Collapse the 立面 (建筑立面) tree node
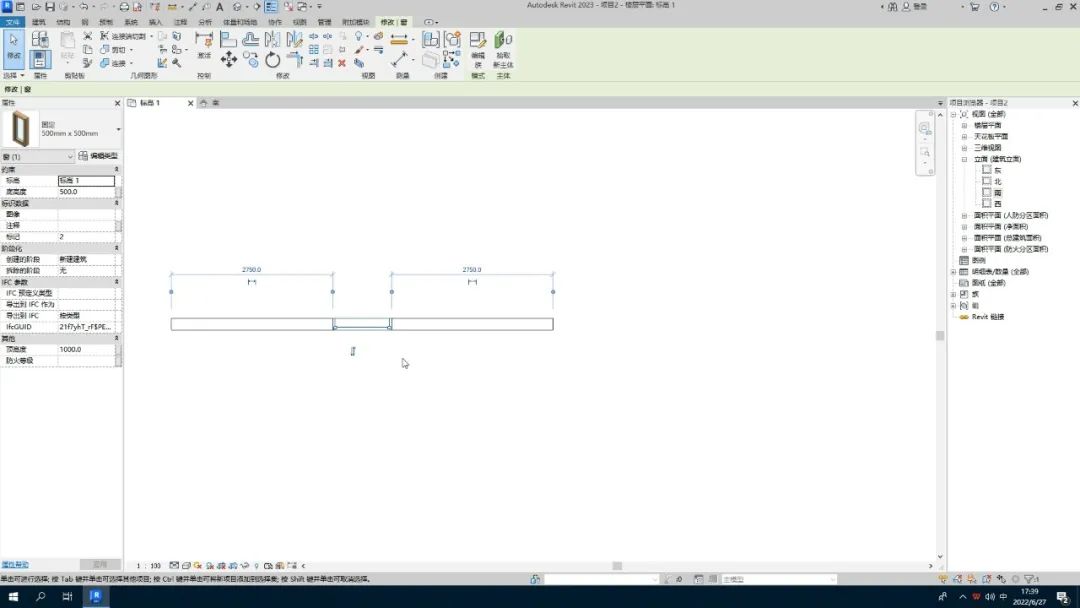This screenshot has width=1080, height=608. tap(964, 159)
